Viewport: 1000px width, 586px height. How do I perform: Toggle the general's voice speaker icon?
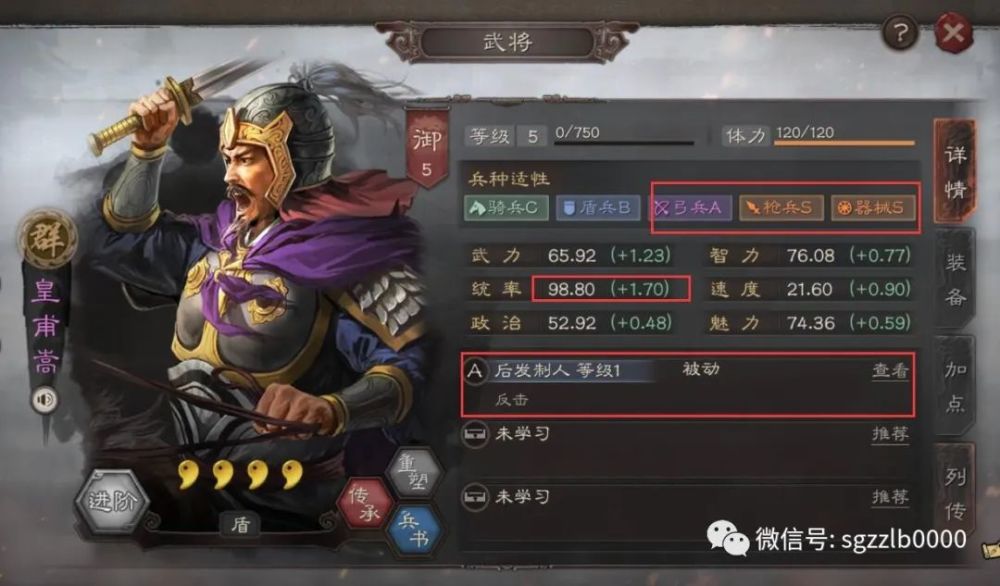coord(45,400)
